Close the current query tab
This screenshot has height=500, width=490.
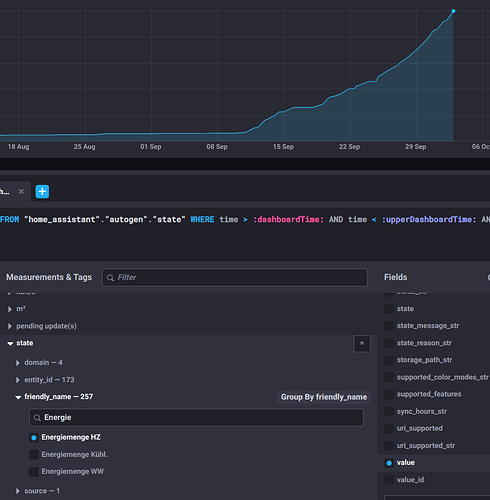(x=21, y=191)
